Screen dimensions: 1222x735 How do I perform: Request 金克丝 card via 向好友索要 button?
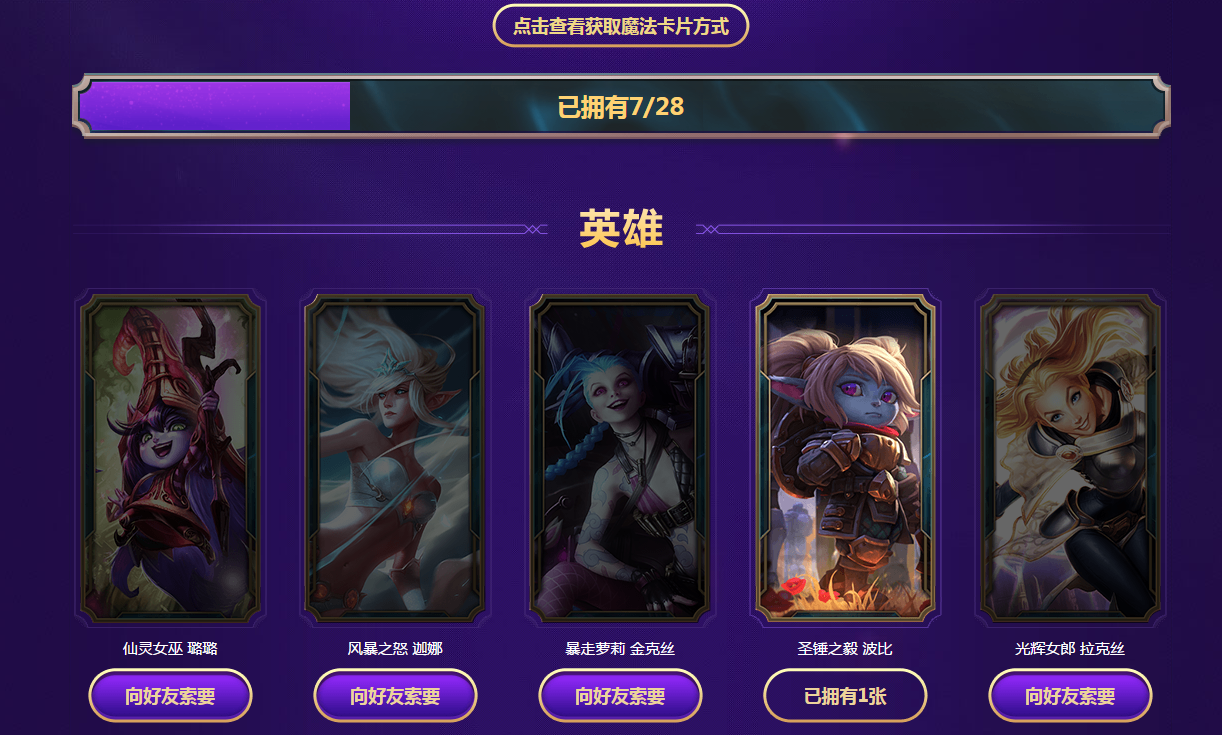click(620, 696)
